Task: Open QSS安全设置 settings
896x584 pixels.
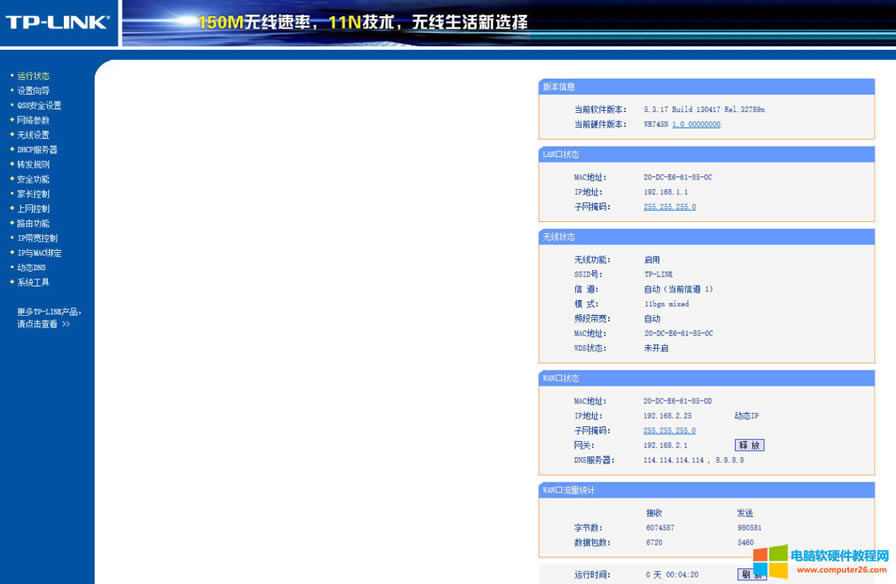Action: click(x=38, y=104)
